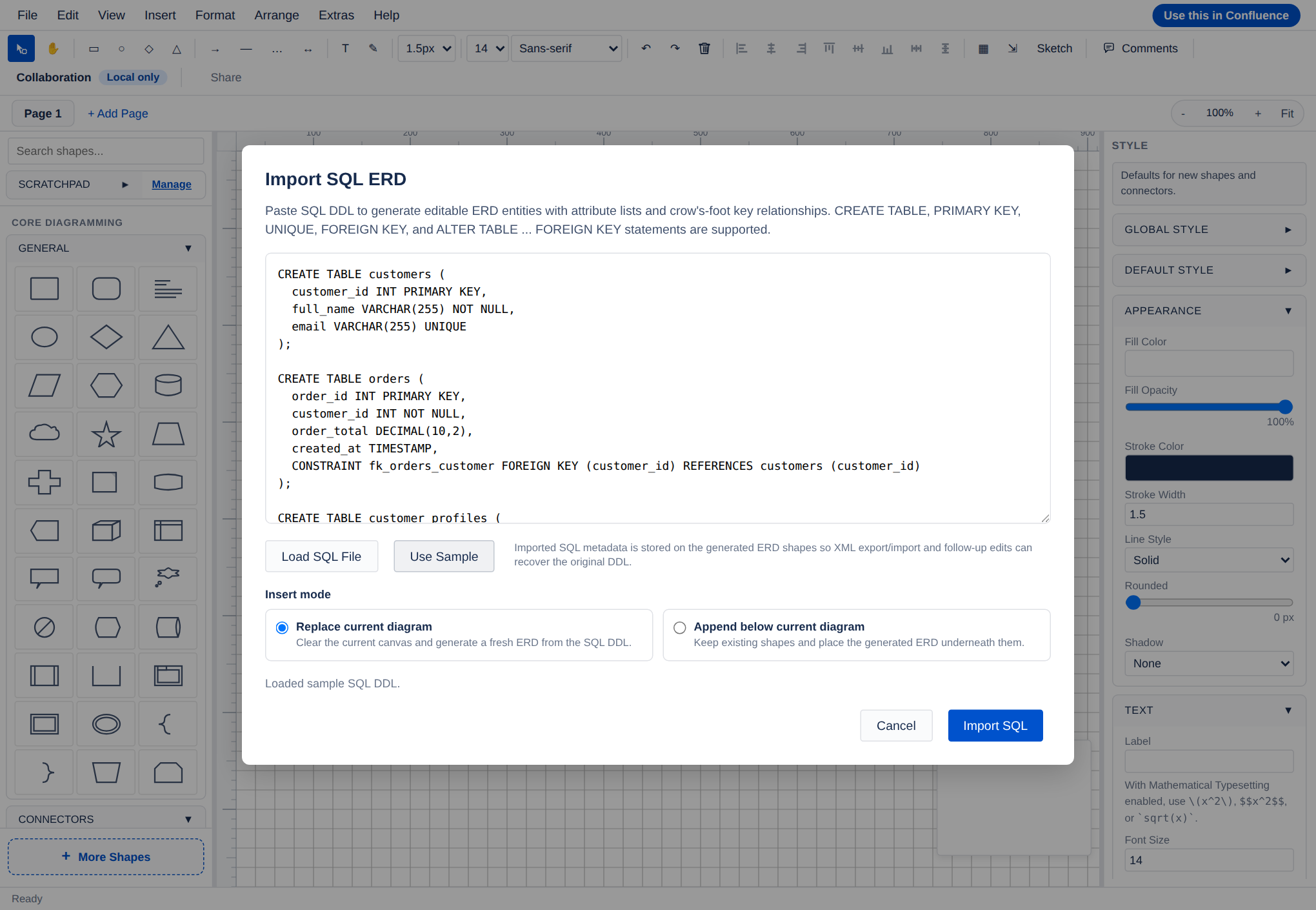Choose the bidirectional arrow connector tool
Viewport: 1316px width, 910px height.
click(x=308, y=48)
